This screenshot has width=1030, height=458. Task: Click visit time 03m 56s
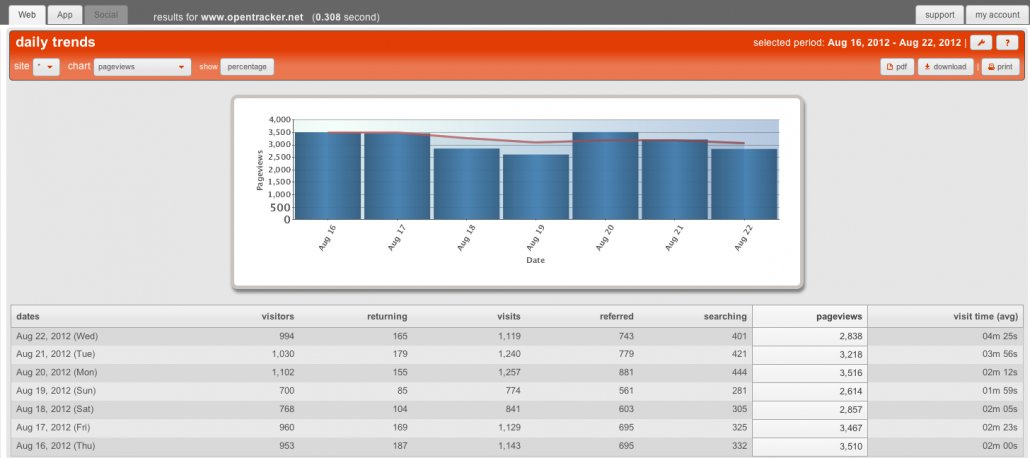click(998, 355)
